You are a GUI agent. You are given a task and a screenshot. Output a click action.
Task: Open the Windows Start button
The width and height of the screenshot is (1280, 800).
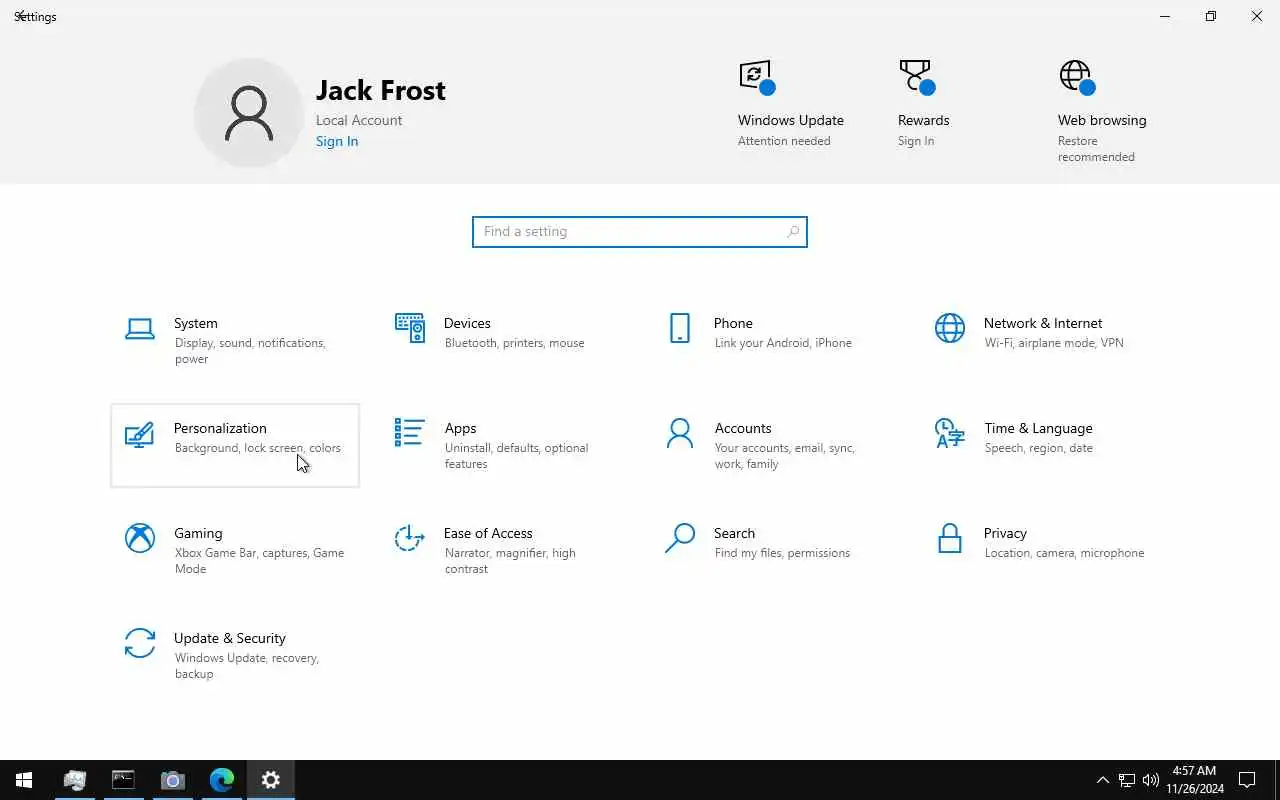(x=24, y=780)
